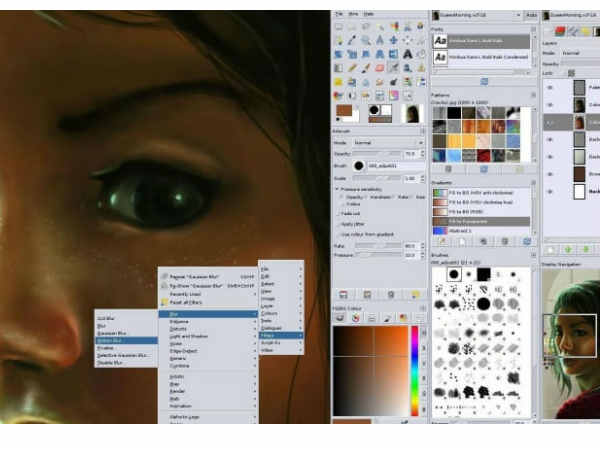600x450 pixels.
Task: Click the navigation preview thumbnail of portrait
Action: [571, 343]
